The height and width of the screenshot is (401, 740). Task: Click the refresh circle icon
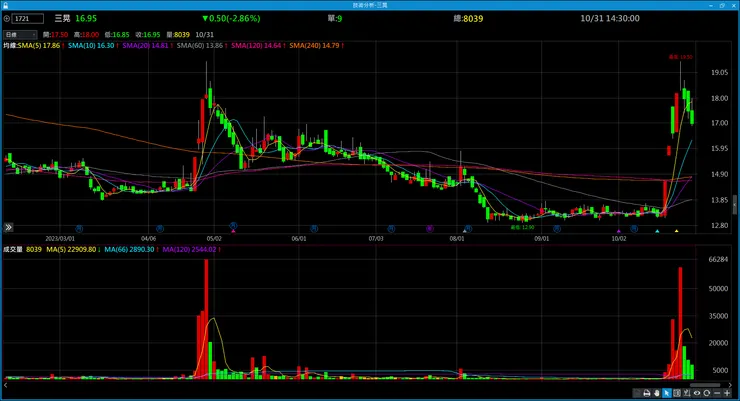[x=707, y=393]
